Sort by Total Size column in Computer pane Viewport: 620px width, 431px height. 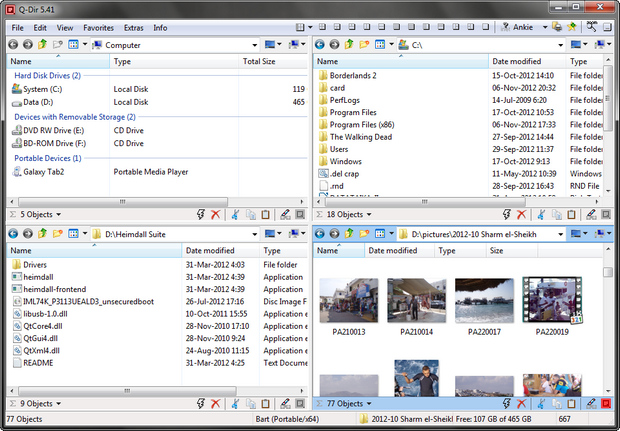pyautogui.click(x=273, y=61)
